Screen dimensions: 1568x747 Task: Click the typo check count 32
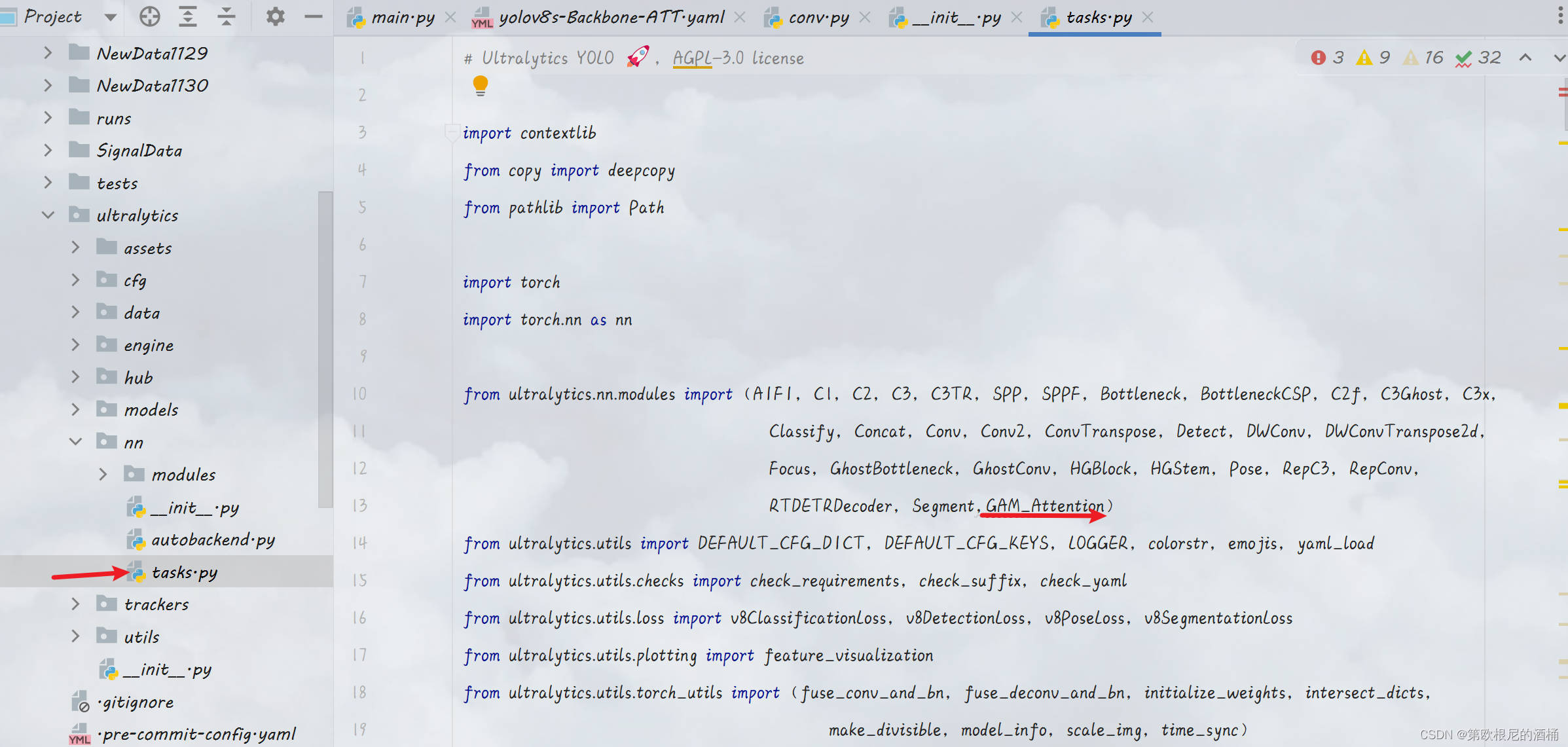tap(1478, 58)
